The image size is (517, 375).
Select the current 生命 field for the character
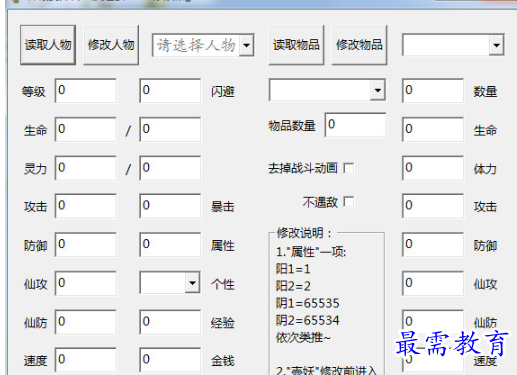[x=86, y=129]
